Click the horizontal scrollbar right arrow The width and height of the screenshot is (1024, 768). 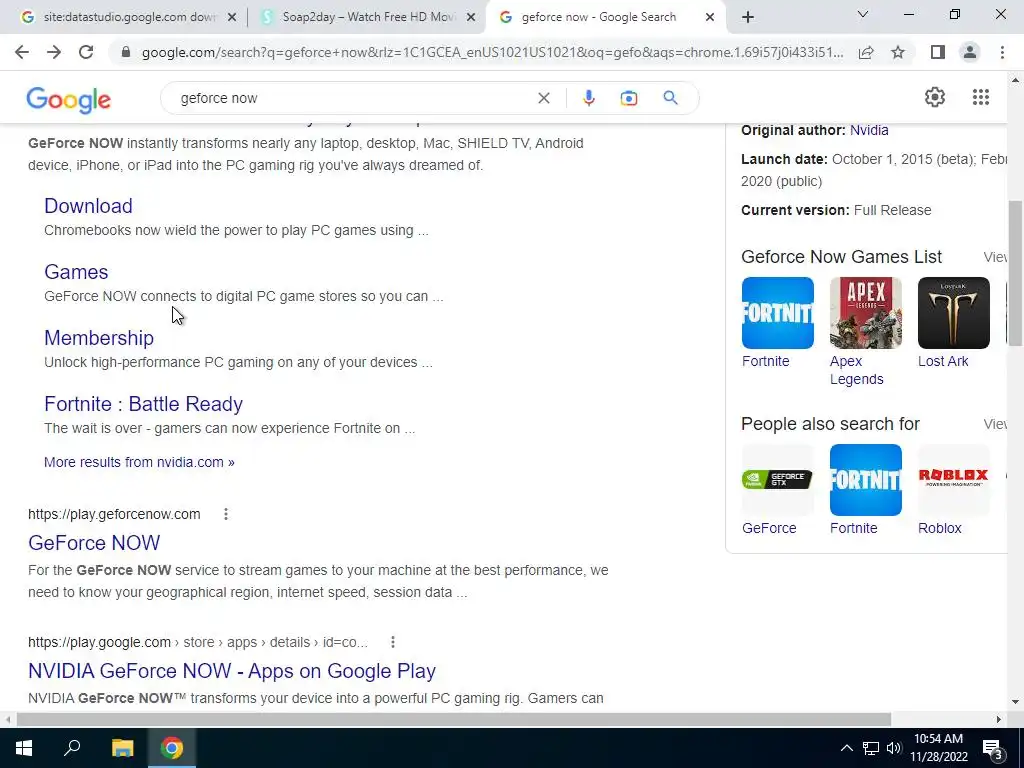point(998,719)
